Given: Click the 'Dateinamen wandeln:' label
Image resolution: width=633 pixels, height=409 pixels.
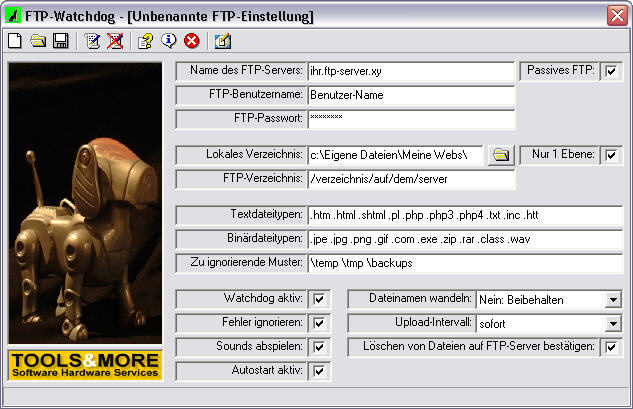Looking at the screenshot, I should click(420, 298).
